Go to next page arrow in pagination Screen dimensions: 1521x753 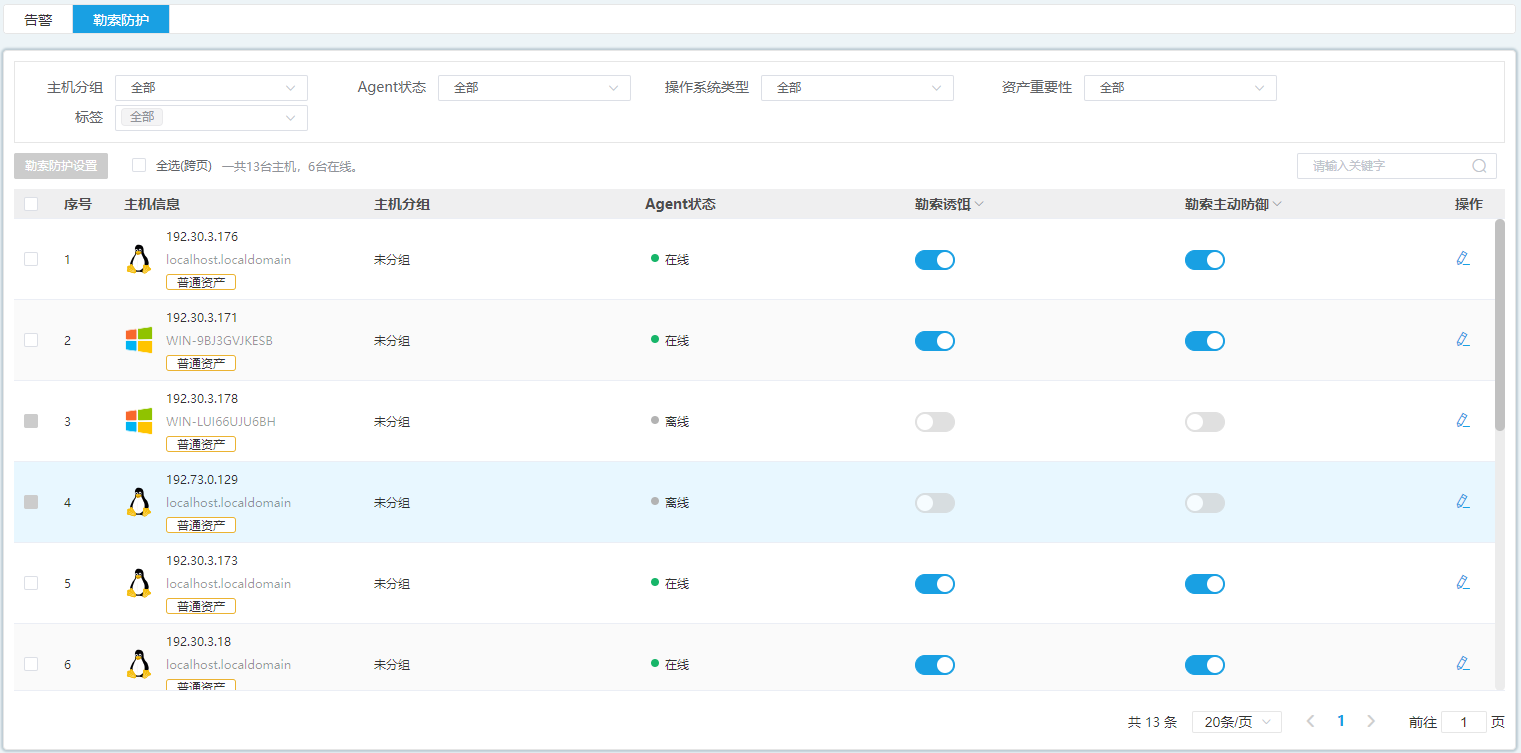pos(1371,721)
